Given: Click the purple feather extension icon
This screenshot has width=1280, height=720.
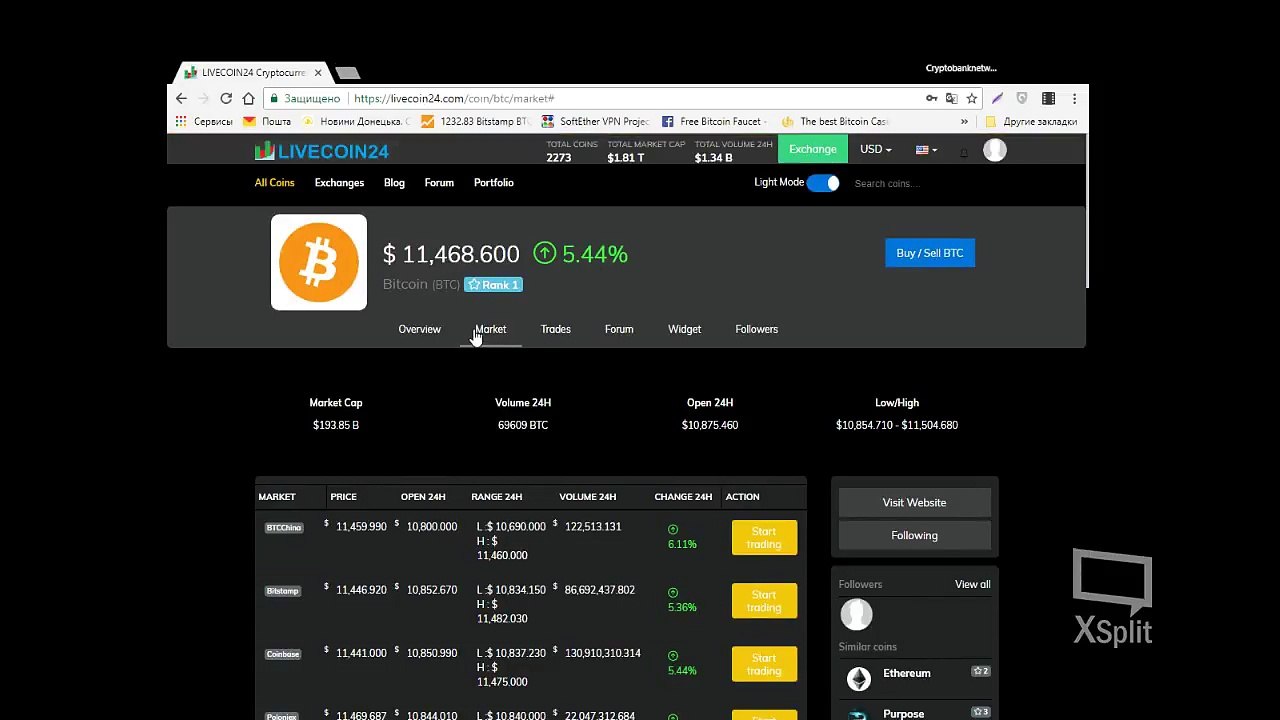Looking at the screenshot, I should point(997,99).
